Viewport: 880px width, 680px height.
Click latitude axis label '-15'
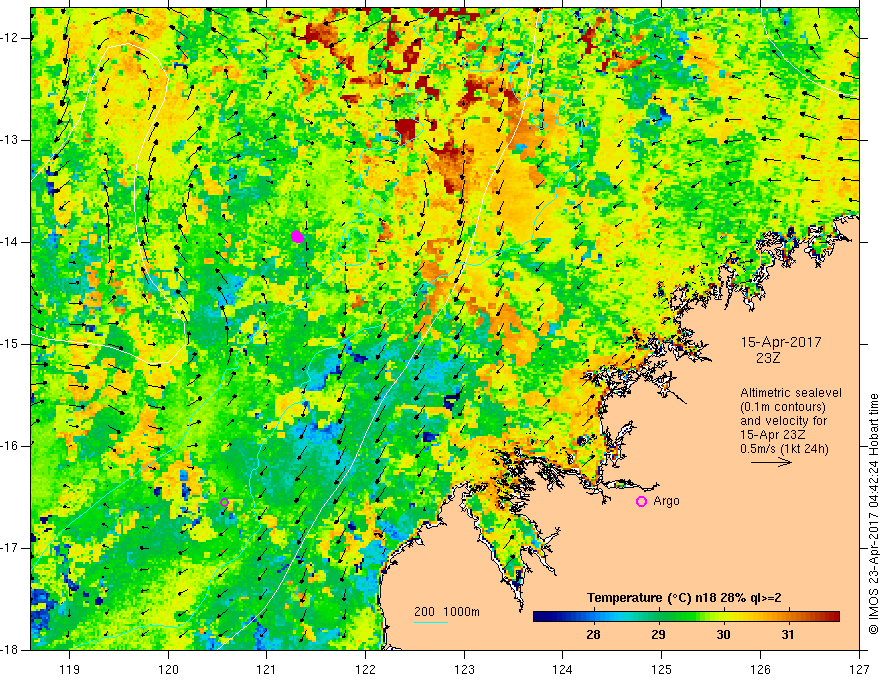pyautogui.click(x=10, y=344)
